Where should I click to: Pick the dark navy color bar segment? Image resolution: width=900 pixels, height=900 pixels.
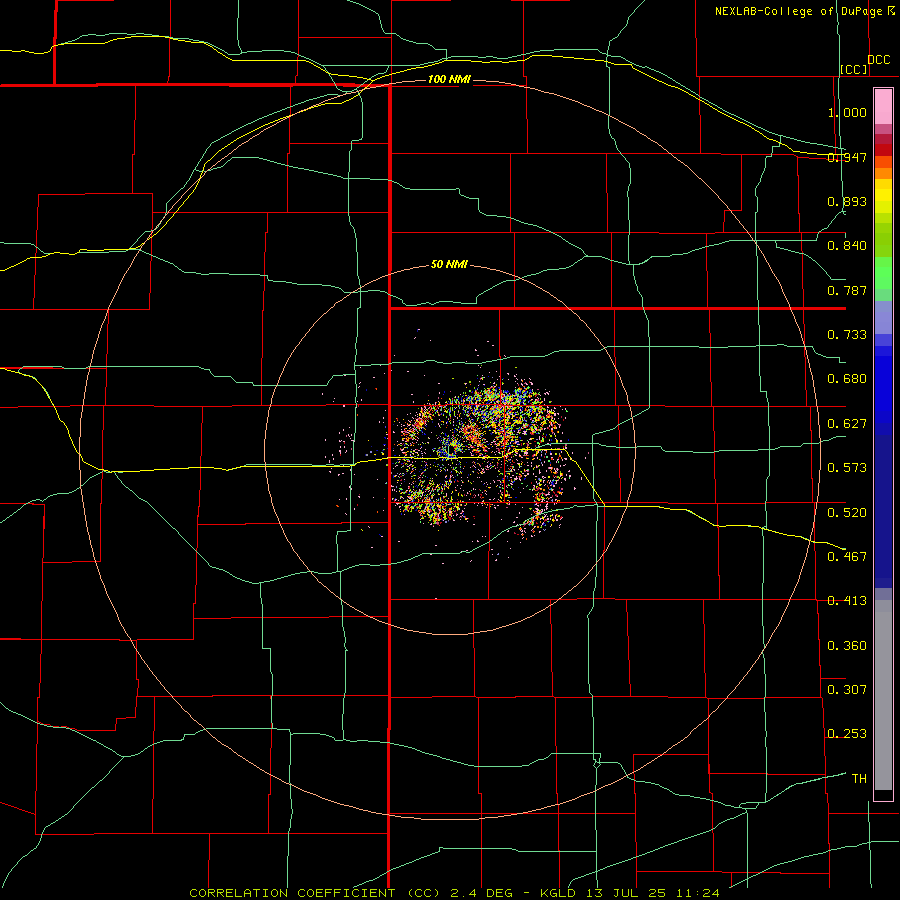point(883,511)
